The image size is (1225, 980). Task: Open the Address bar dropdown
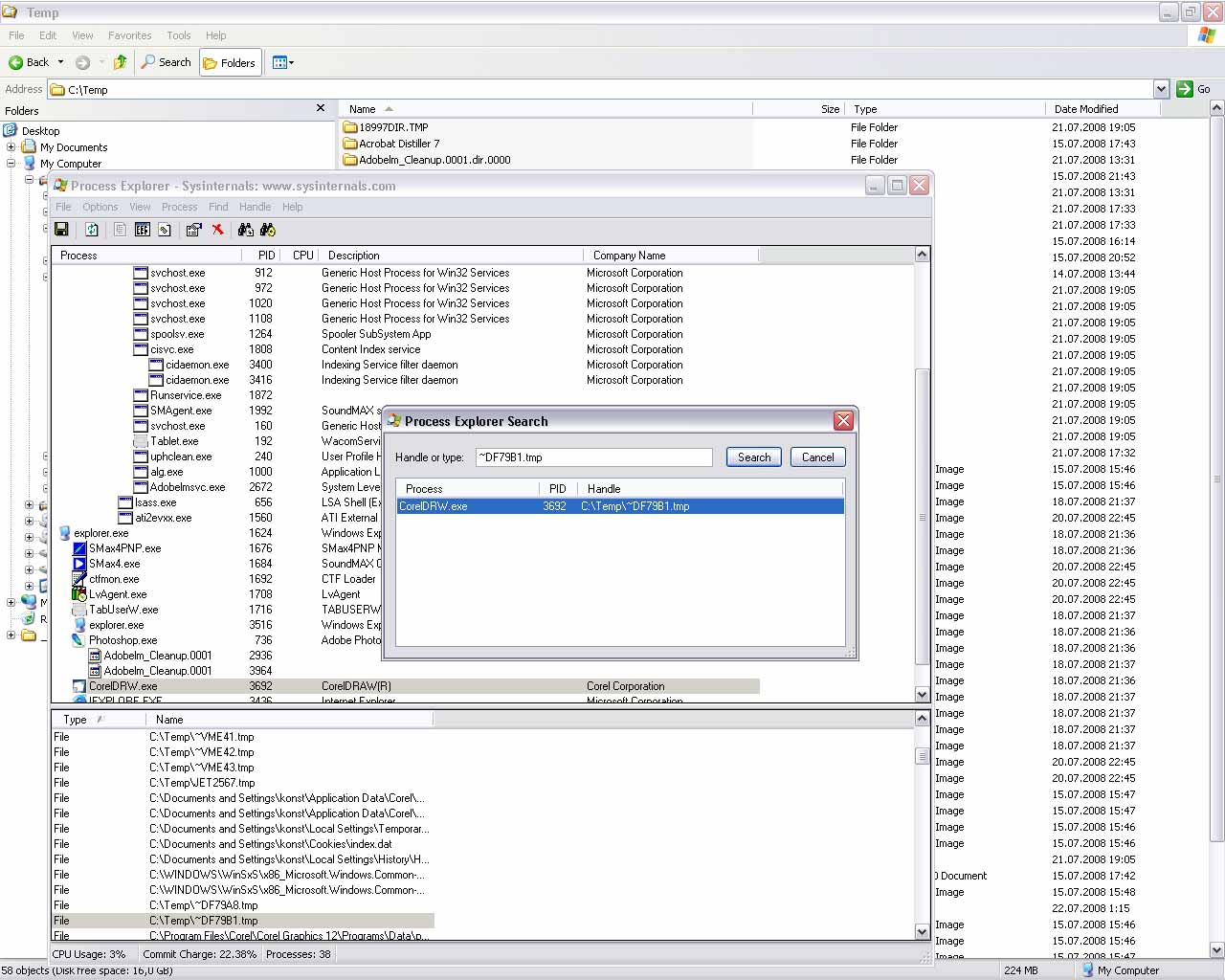[x=1161, y=89]
